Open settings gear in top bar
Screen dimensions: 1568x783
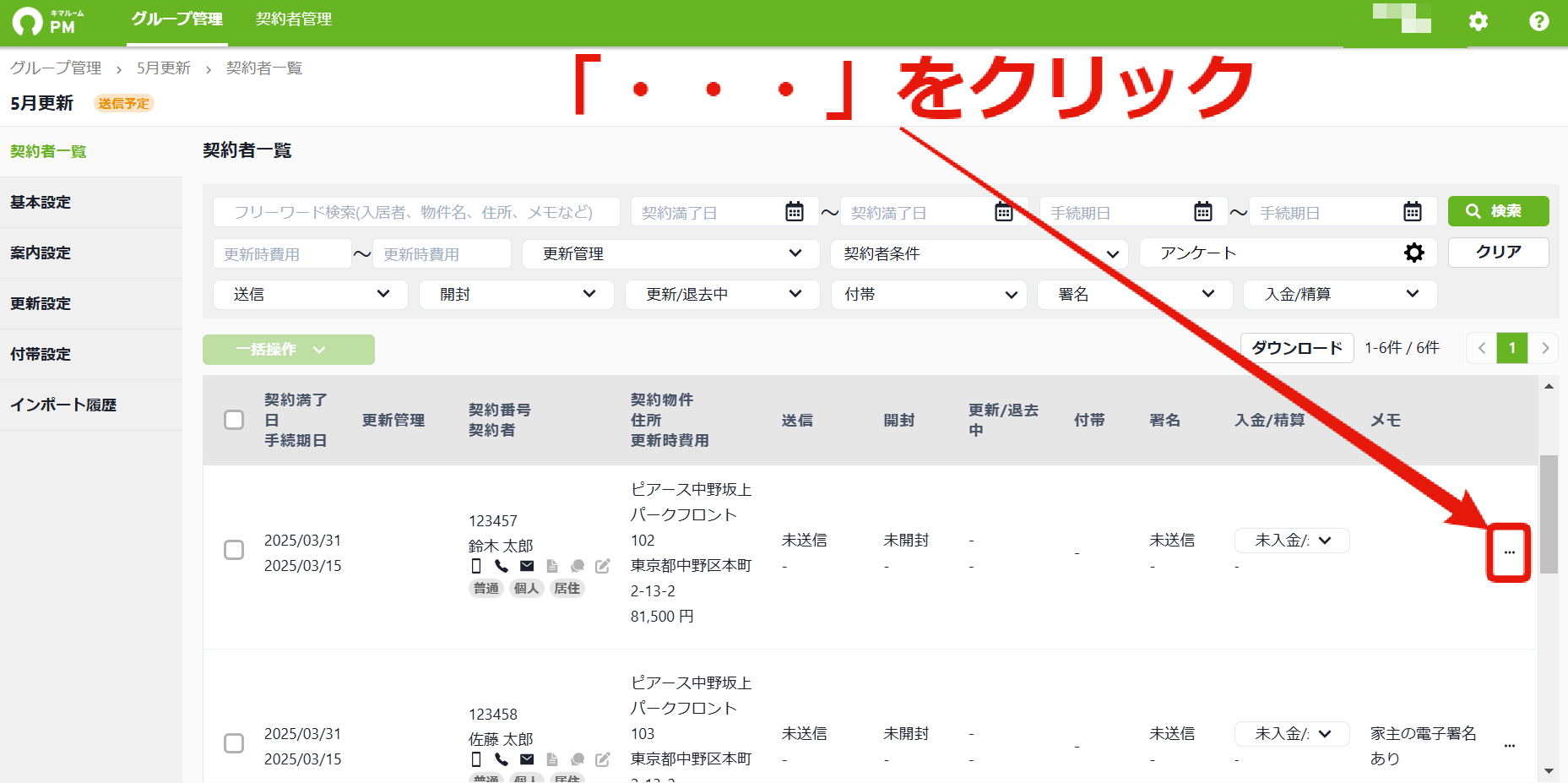click(1478, 21)
